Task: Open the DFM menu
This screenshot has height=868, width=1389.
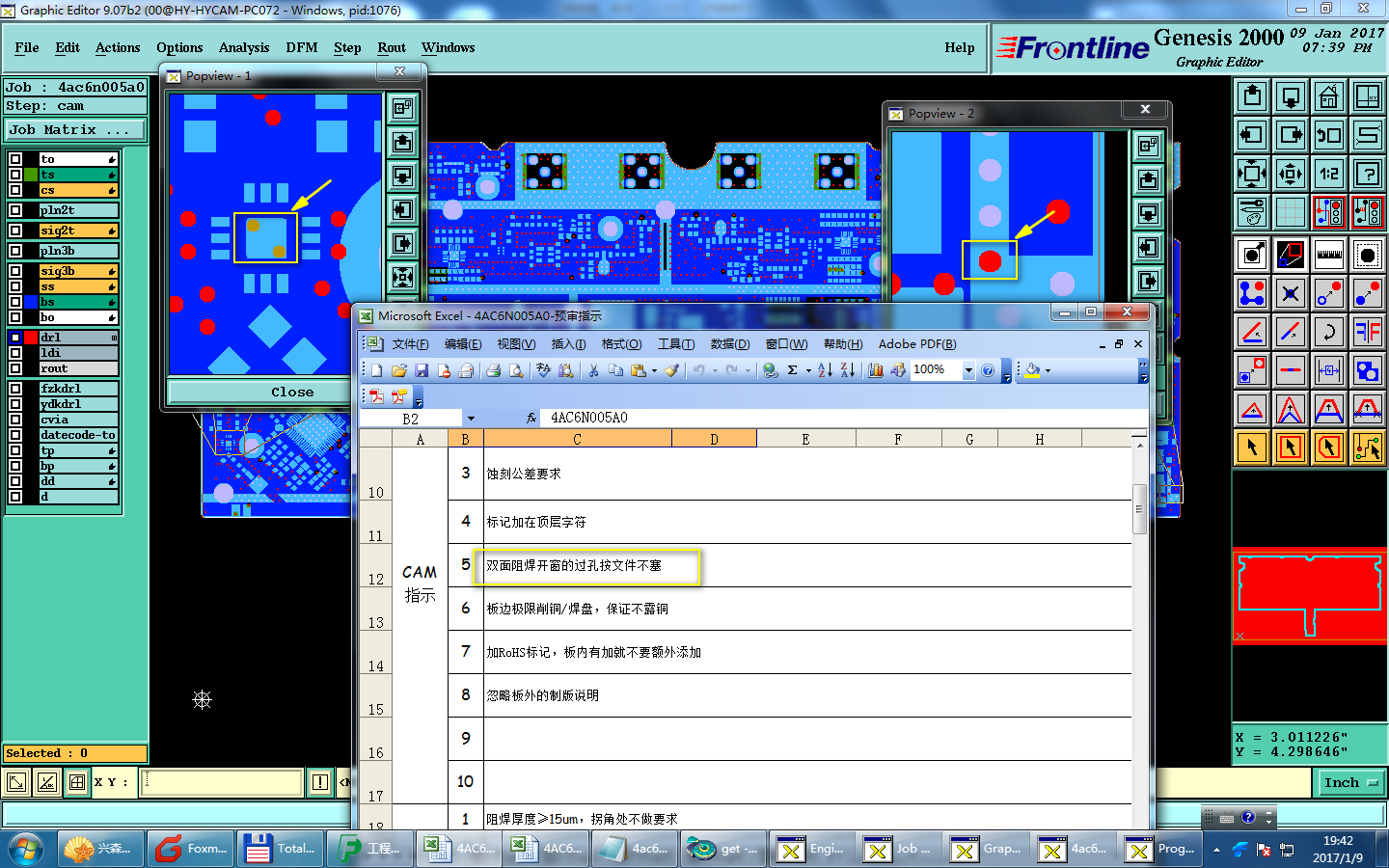Action: pos(301,47)
